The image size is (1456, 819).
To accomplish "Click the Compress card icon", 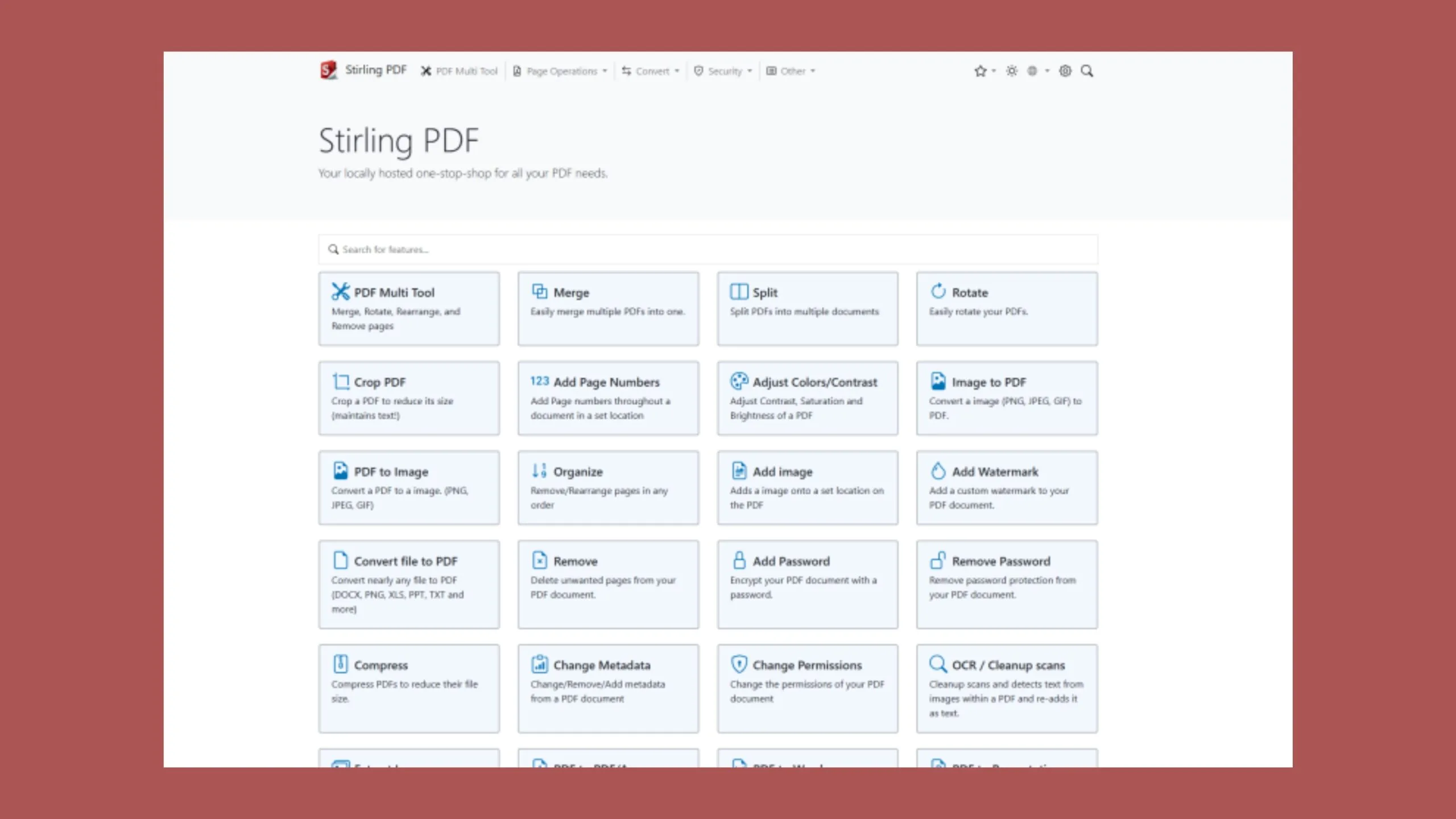I will 340,664.
